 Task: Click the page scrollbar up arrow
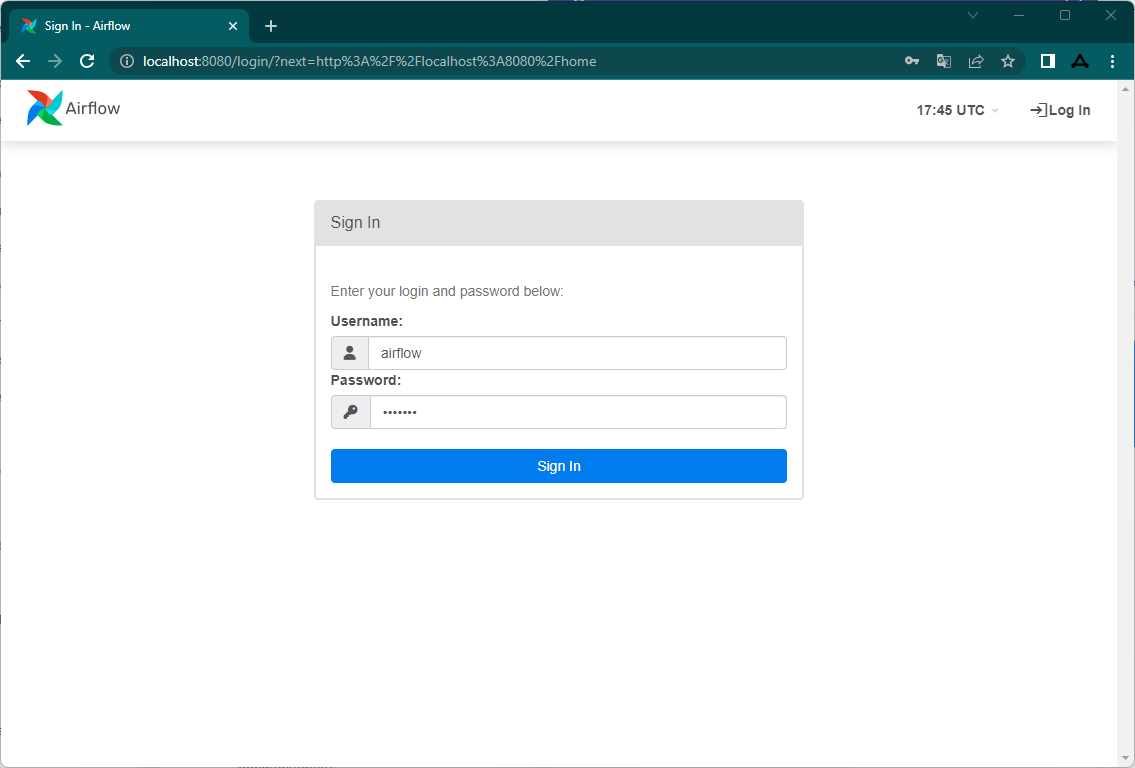click(x=1126, y=89)
